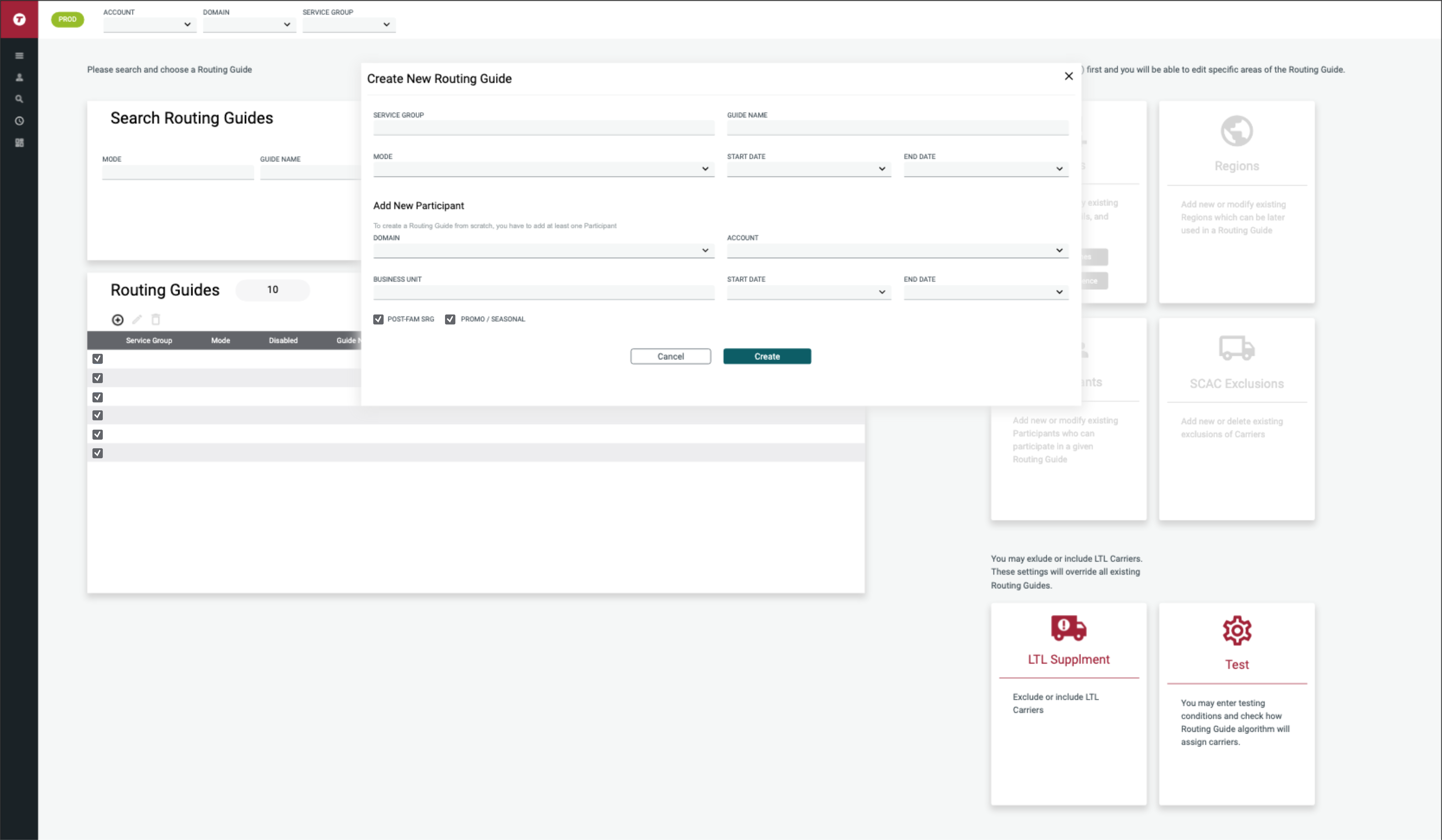Close the Create New Routing Guide dialog
Screen dimensions: 1442x840
1068,76
